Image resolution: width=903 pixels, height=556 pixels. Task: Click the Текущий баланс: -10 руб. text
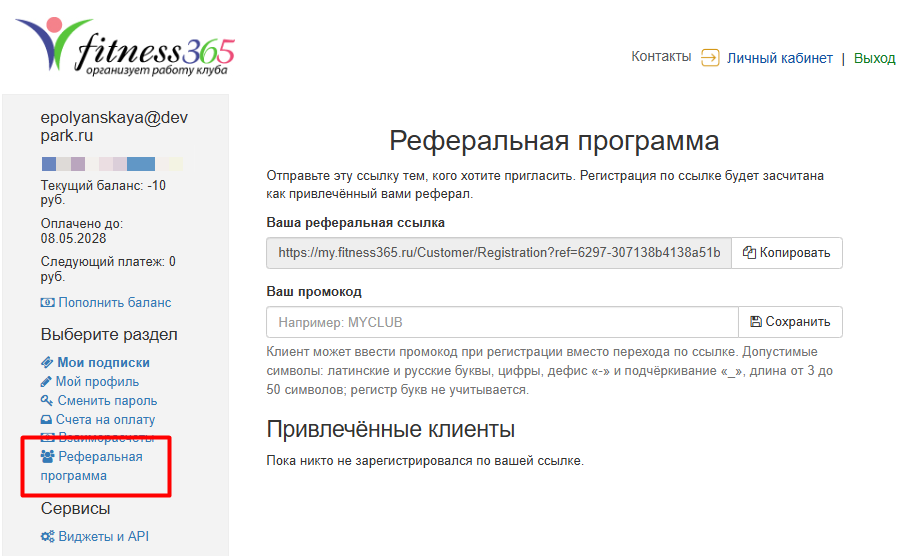click(x=103, y=192)
